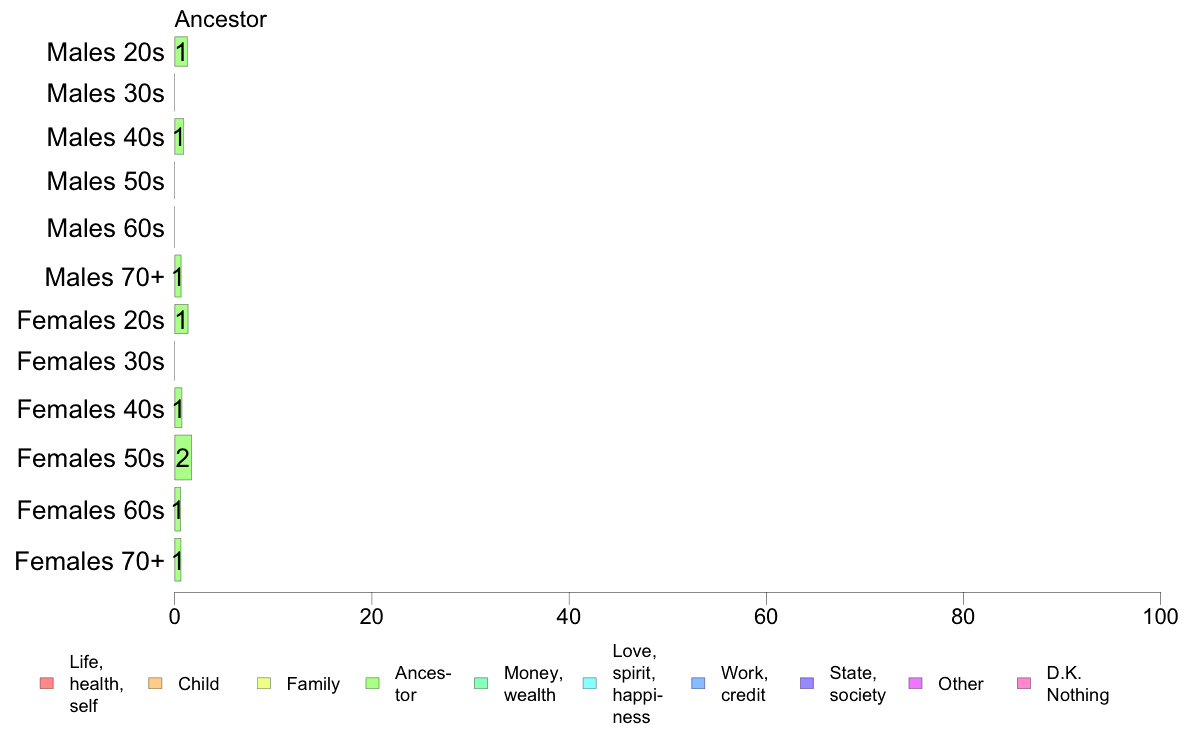Click the orange Child legend swatch
Screen dimensions: 1188x736
155,684
